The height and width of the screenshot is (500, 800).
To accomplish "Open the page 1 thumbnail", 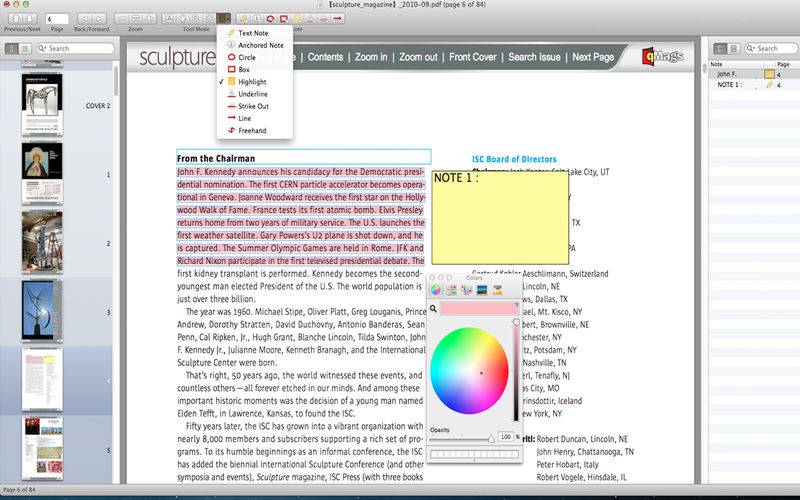I will pyautogui.click(x=42, y=173).
